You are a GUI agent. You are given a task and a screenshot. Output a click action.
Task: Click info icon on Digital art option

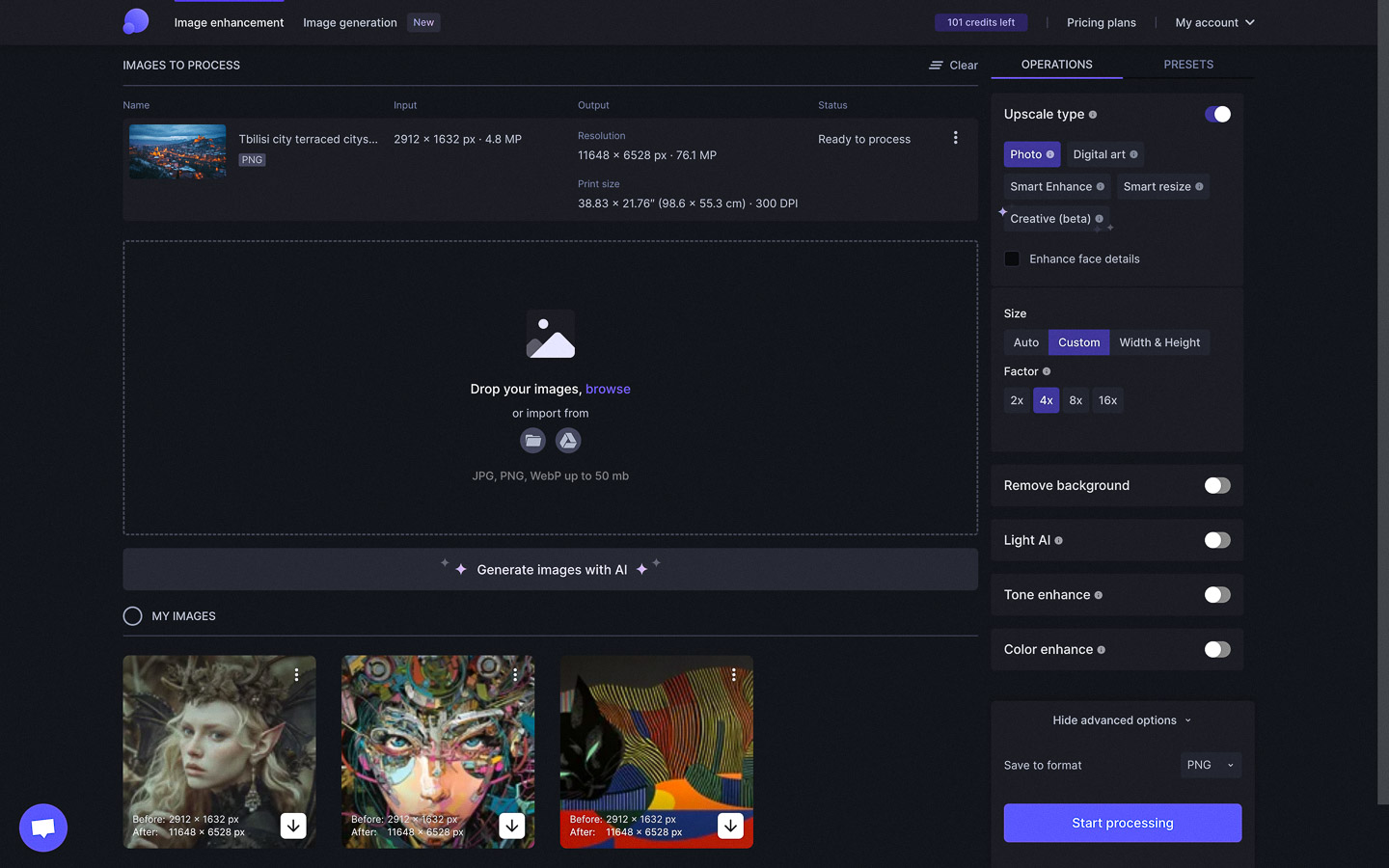point(1133,154)
